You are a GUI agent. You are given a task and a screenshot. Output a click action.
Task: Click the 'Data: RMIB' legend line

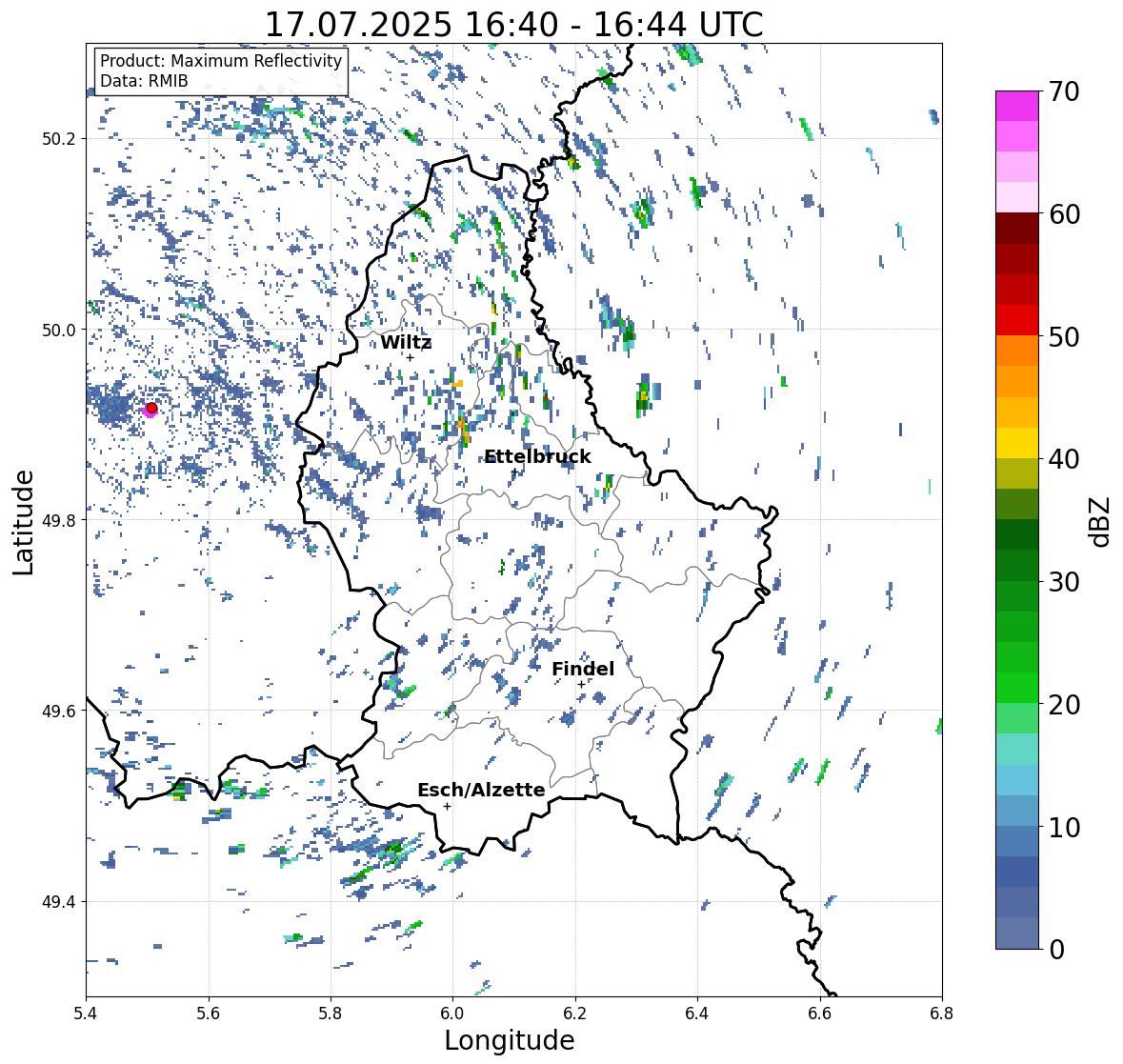(x=144, y=81)
